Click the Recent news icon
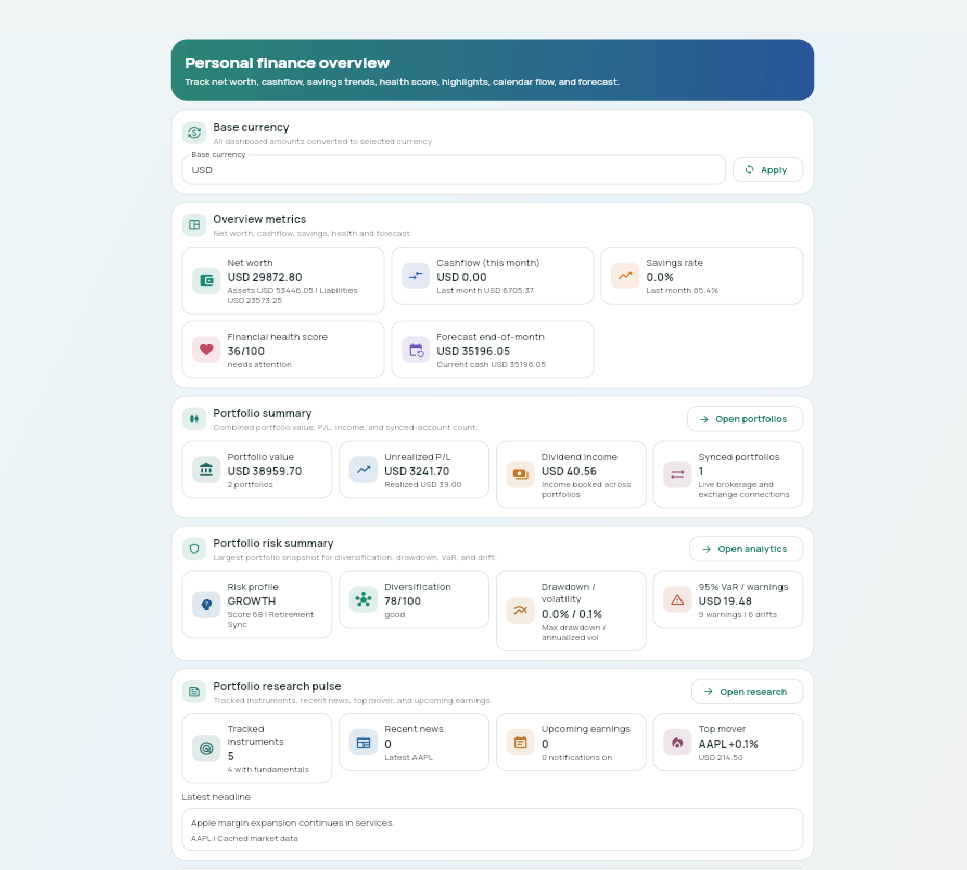The height and width of the screenshot is (870, 967). [363, 742]
